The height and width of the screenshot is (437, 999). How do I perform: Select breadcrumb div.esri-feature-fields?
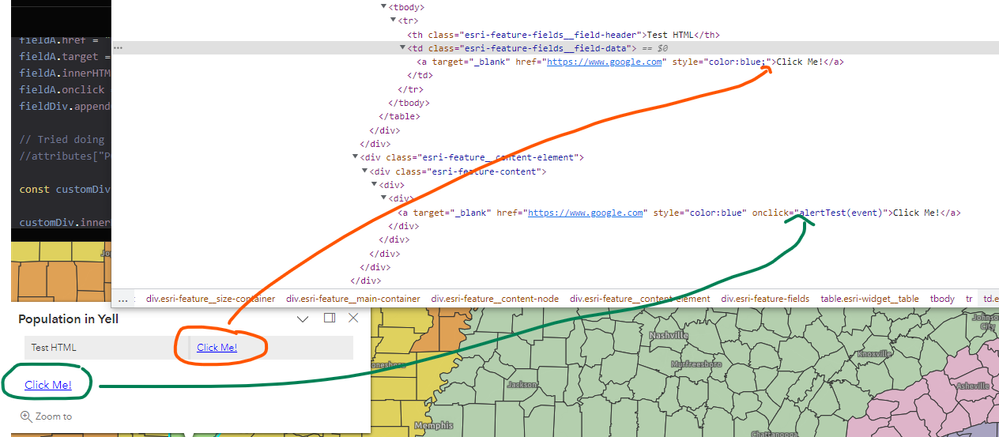tap(765, 298)
